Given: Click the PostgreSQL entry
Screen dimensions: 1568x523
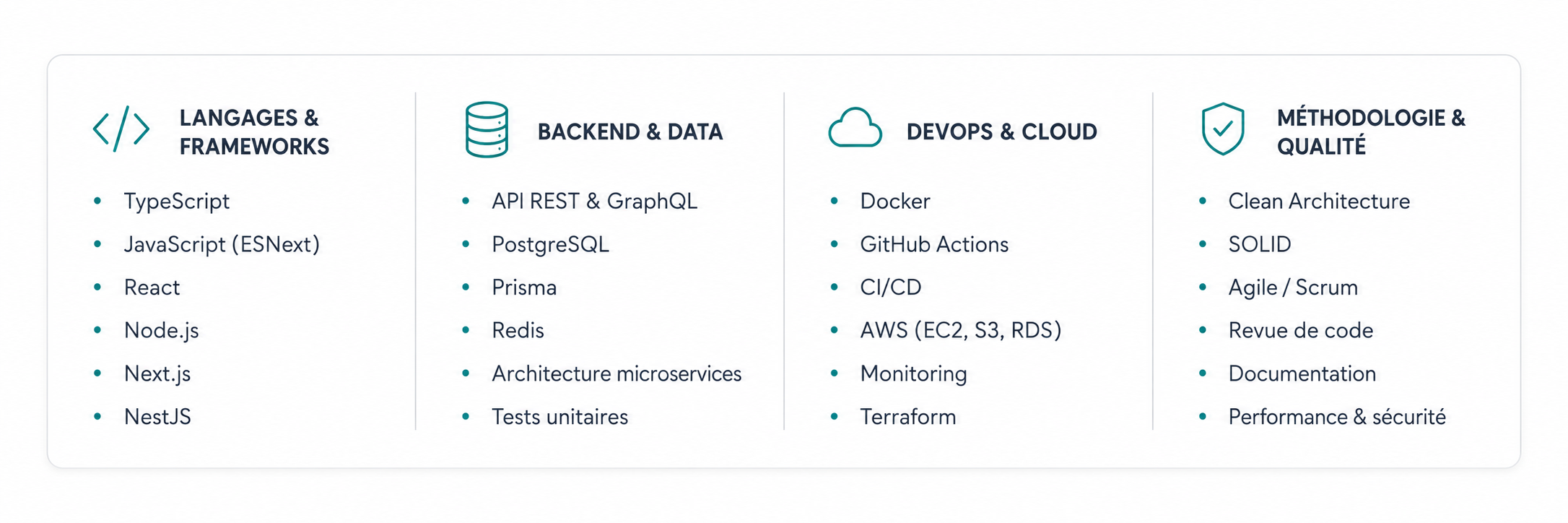Looking at the screenshot, I should tap(550, 244).
